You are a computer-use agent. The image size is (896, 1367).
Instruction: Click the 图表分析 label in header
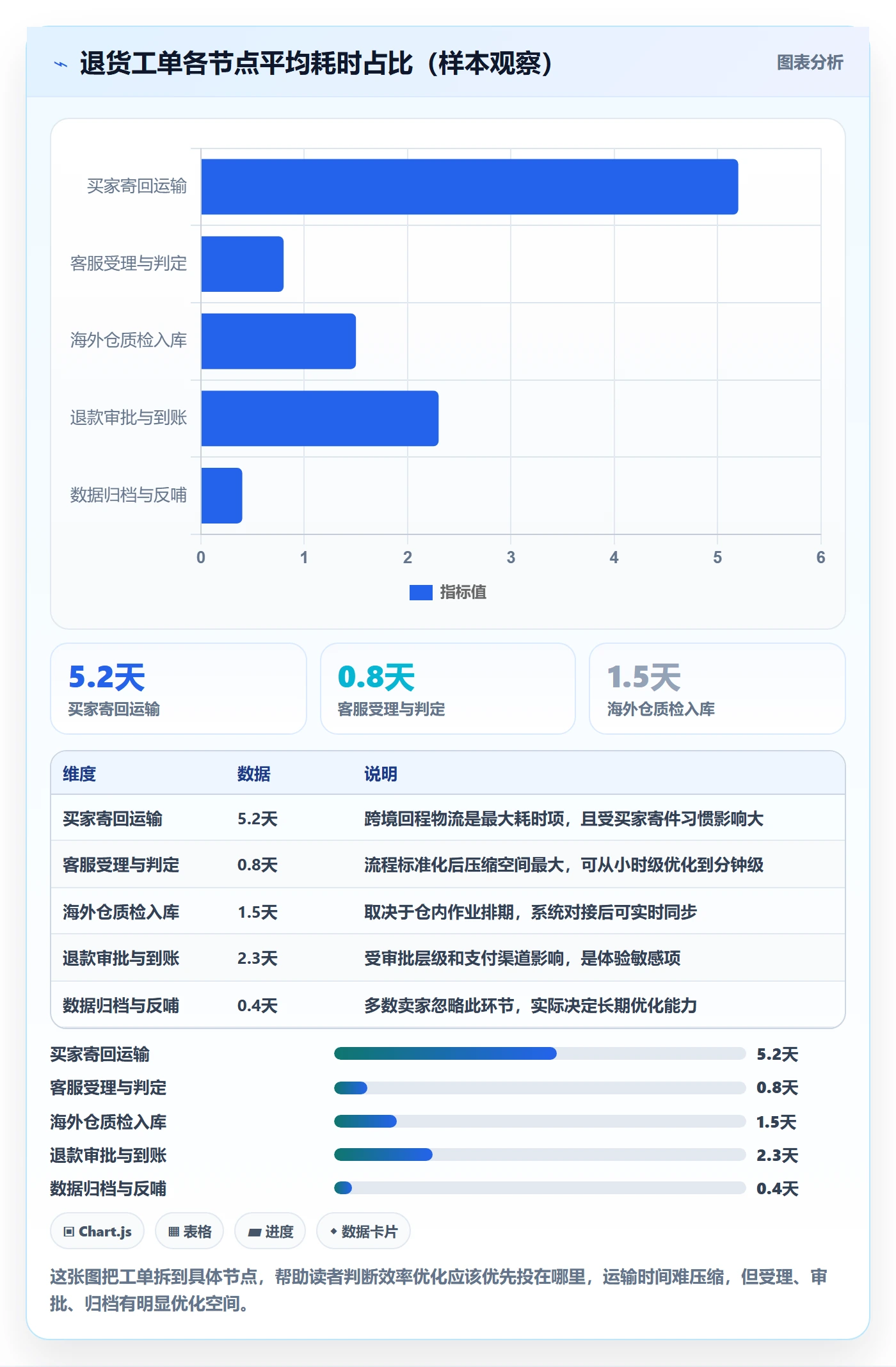[x=810, y=63]
